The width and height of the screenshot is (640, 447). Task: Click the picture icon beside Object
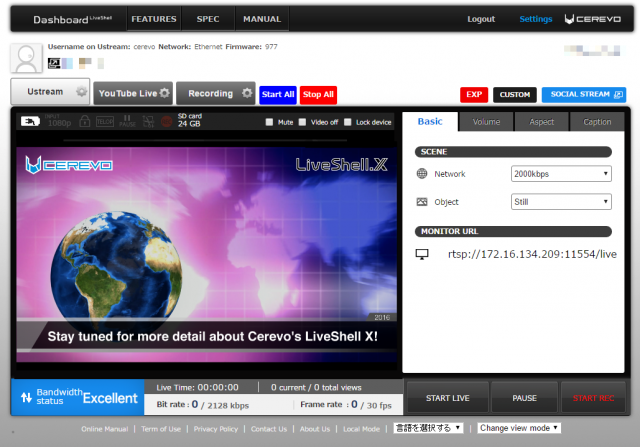click(x=422, y=202)
